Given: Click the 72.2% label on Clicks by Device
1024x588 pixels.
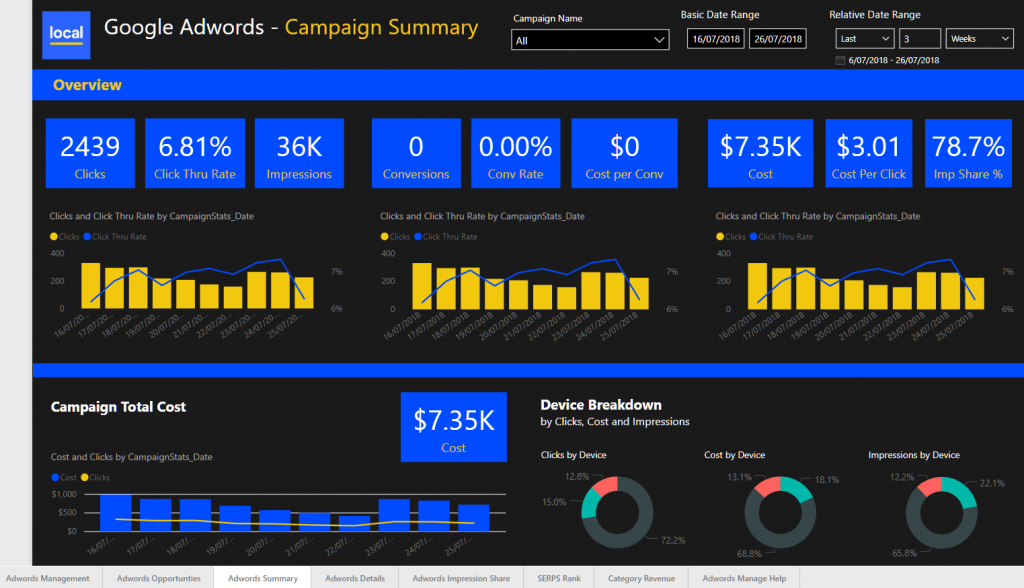Looking at the screenshot, I should point(673,540).
